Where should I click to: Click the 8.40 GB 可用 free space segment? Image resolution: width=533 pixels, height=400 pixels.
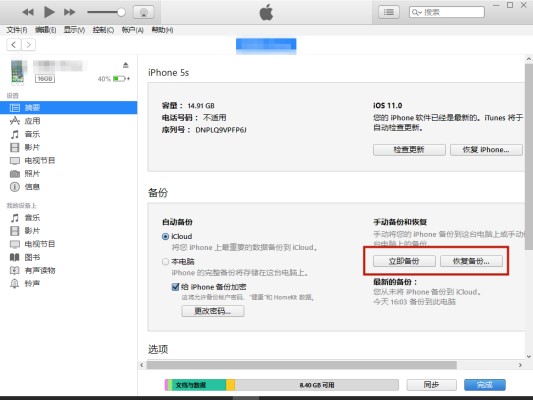click(317, 385)
